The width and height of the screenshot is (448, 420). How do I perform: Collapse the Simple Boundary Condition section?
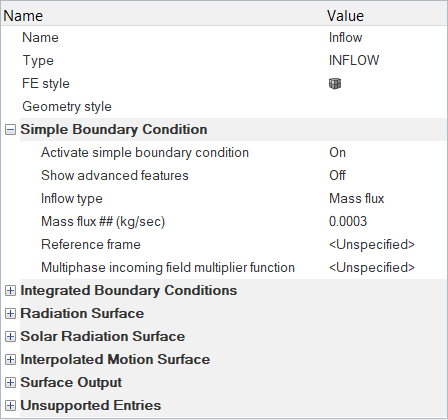tap(10, 130)
